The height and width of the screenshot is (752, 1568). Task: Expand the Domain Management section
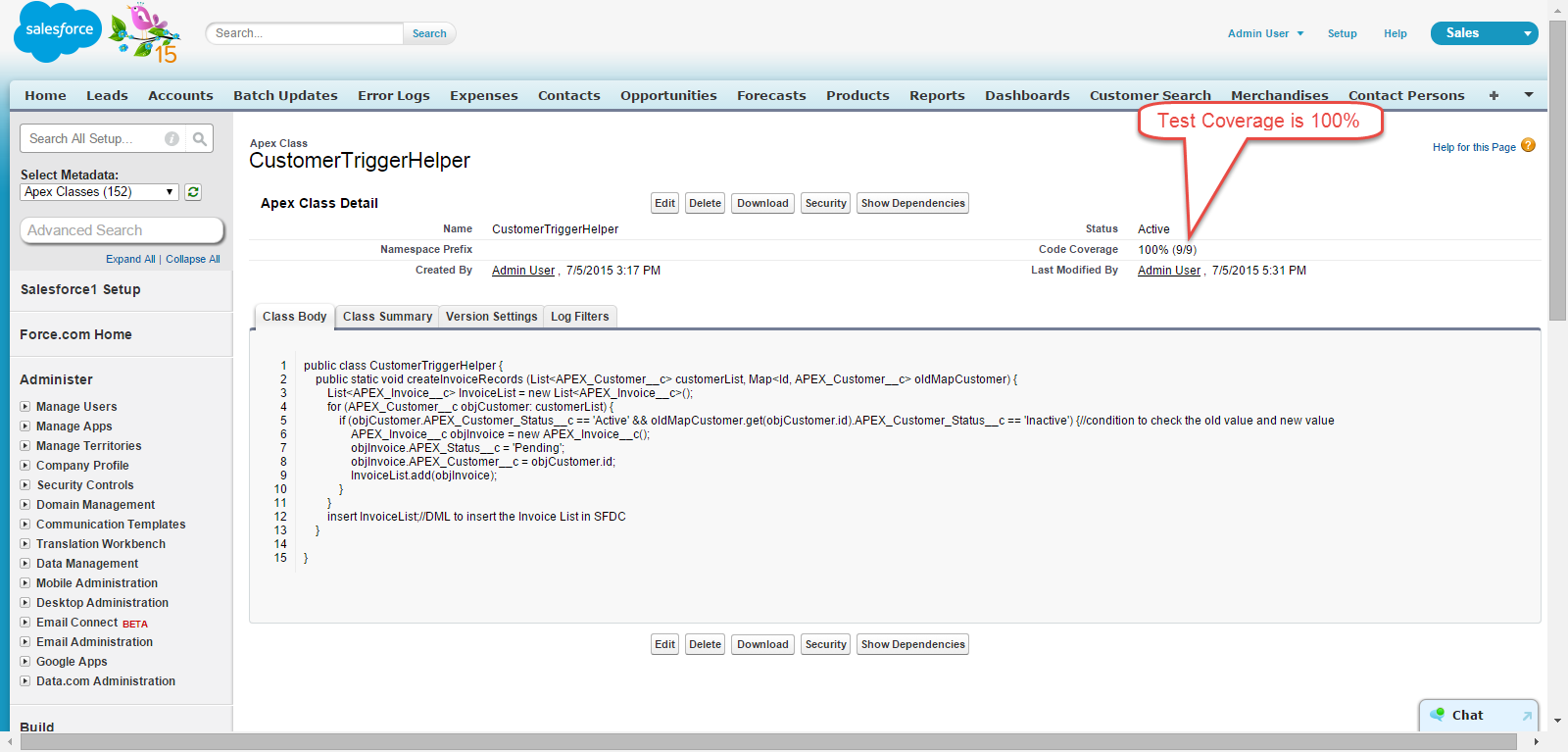pyautogui.click(x=25, y=504)
